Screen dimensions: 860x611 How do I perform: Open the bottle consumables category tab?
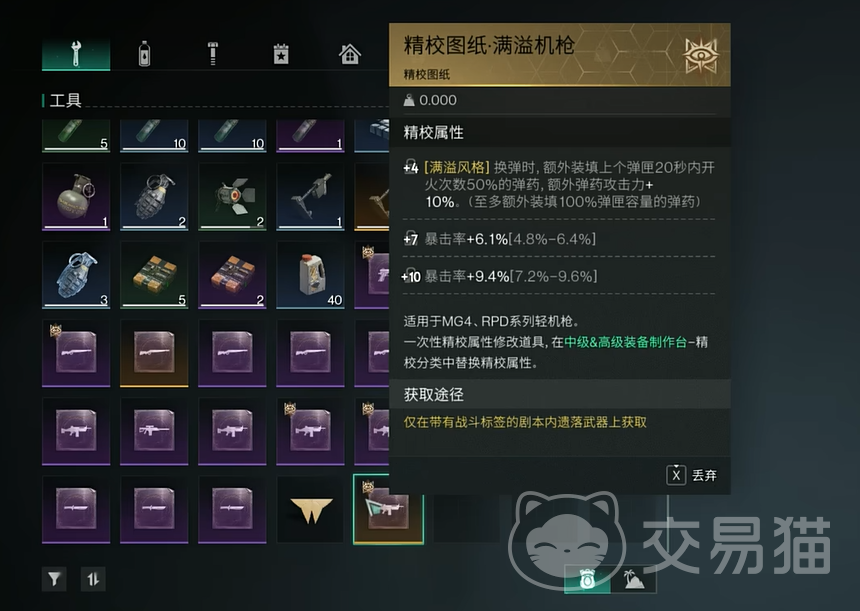point(144,54)
